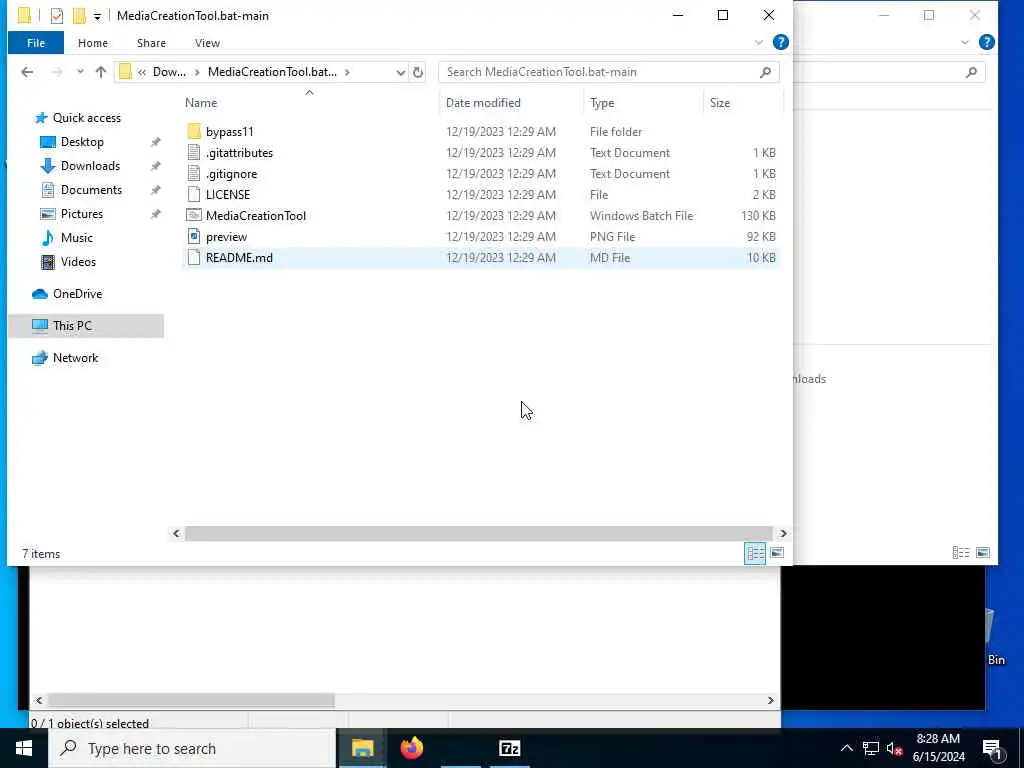1024x768 pixels.
Task: Go back using the Back arrow
Action: pos(27,72)
